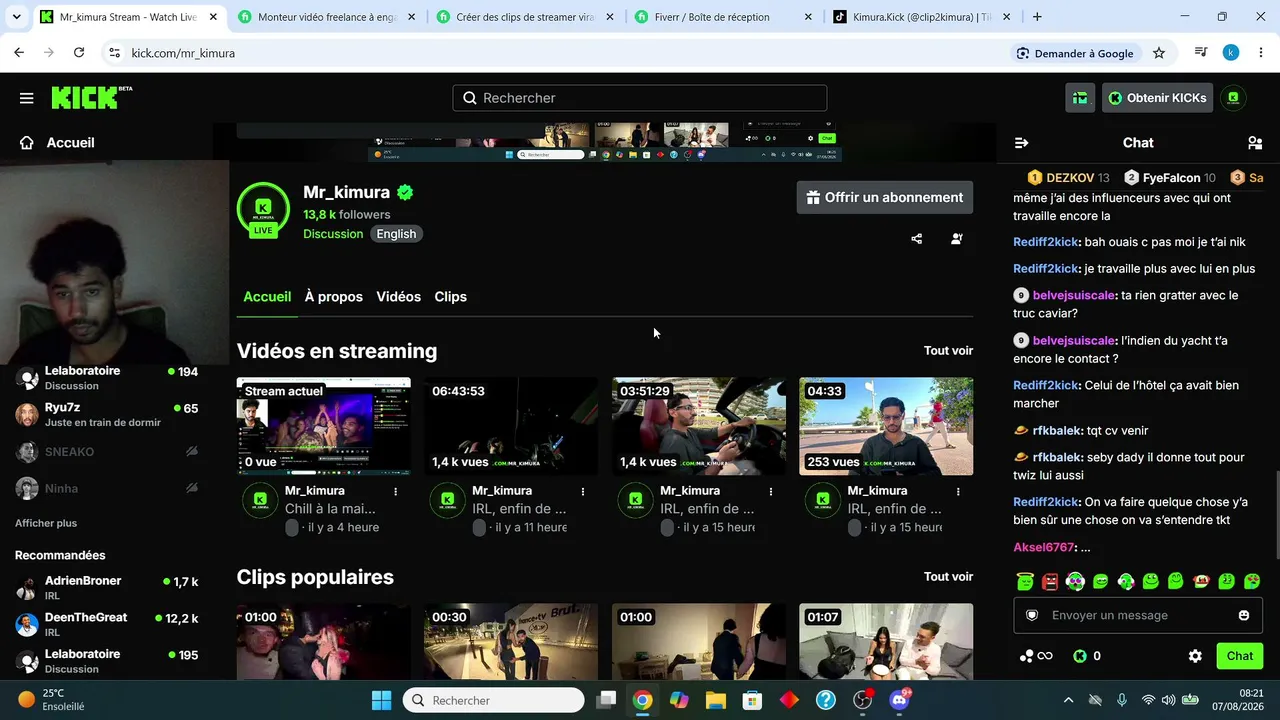Open chat users list icon
The height and width of the screenshot is (720, 1280).
pos(1255,143)
